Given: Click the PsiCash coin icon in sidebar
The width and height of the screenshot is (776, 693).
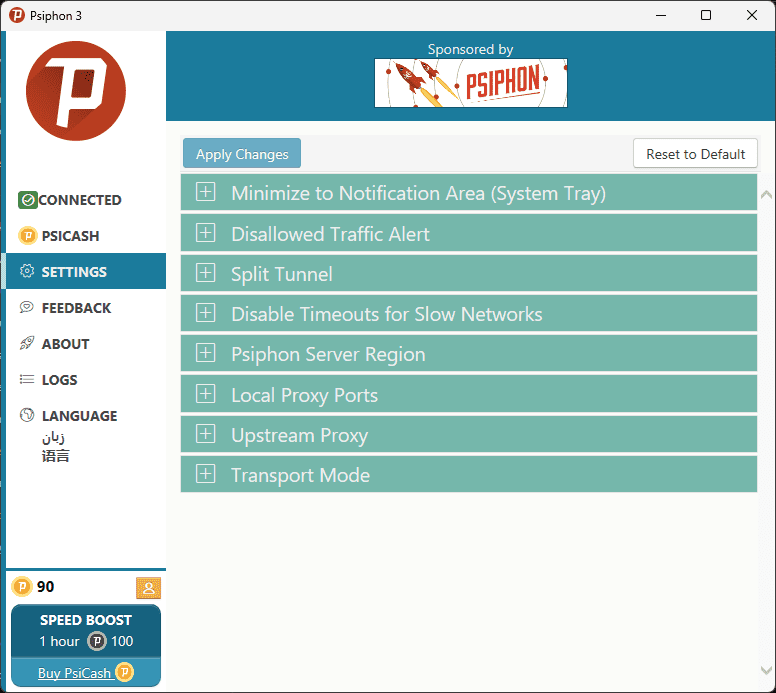Looking at the screenshot, I should (28, 236).
